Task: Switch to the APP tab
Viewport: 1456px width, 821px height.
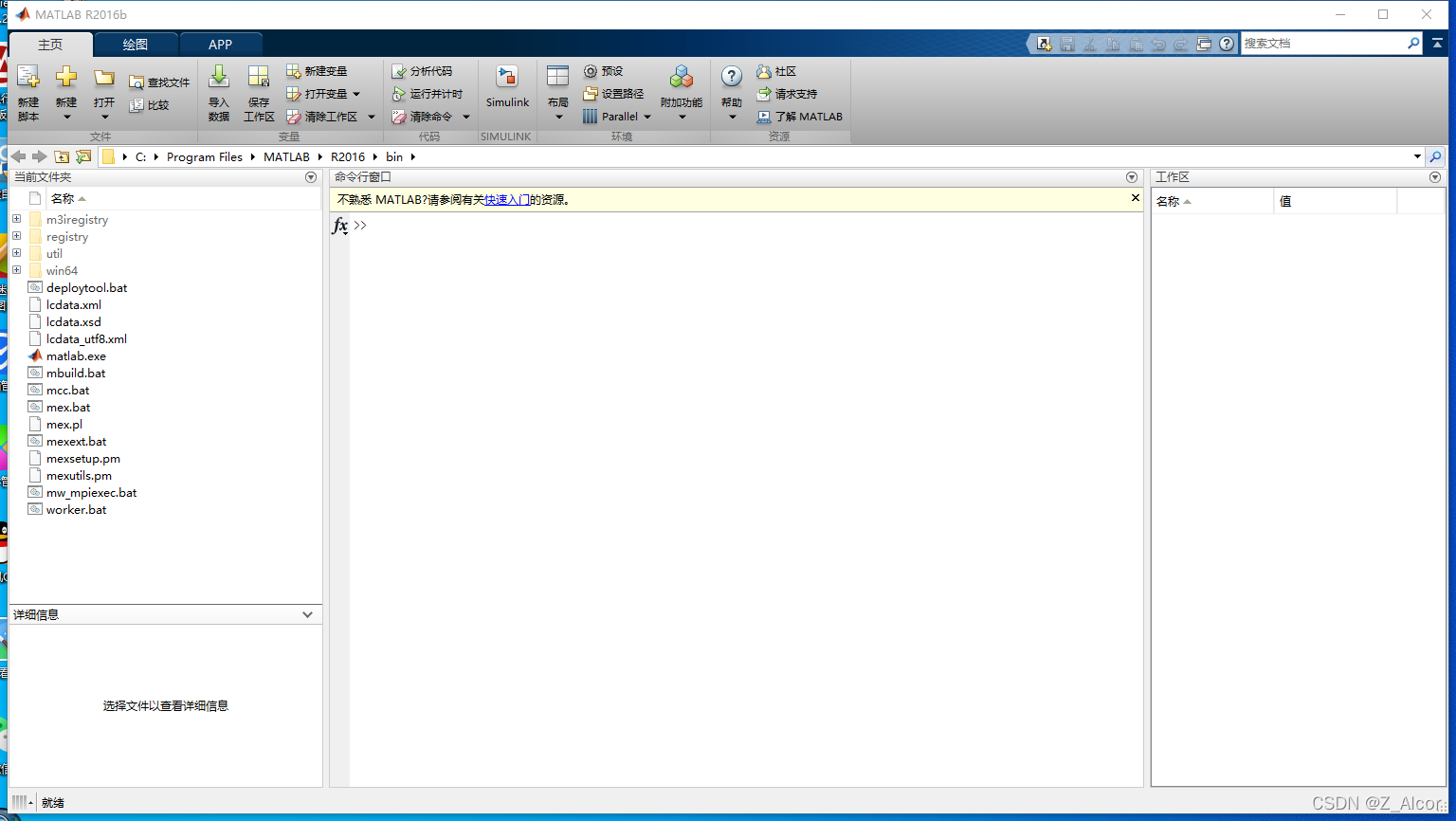Action: (x=220, y=45)
